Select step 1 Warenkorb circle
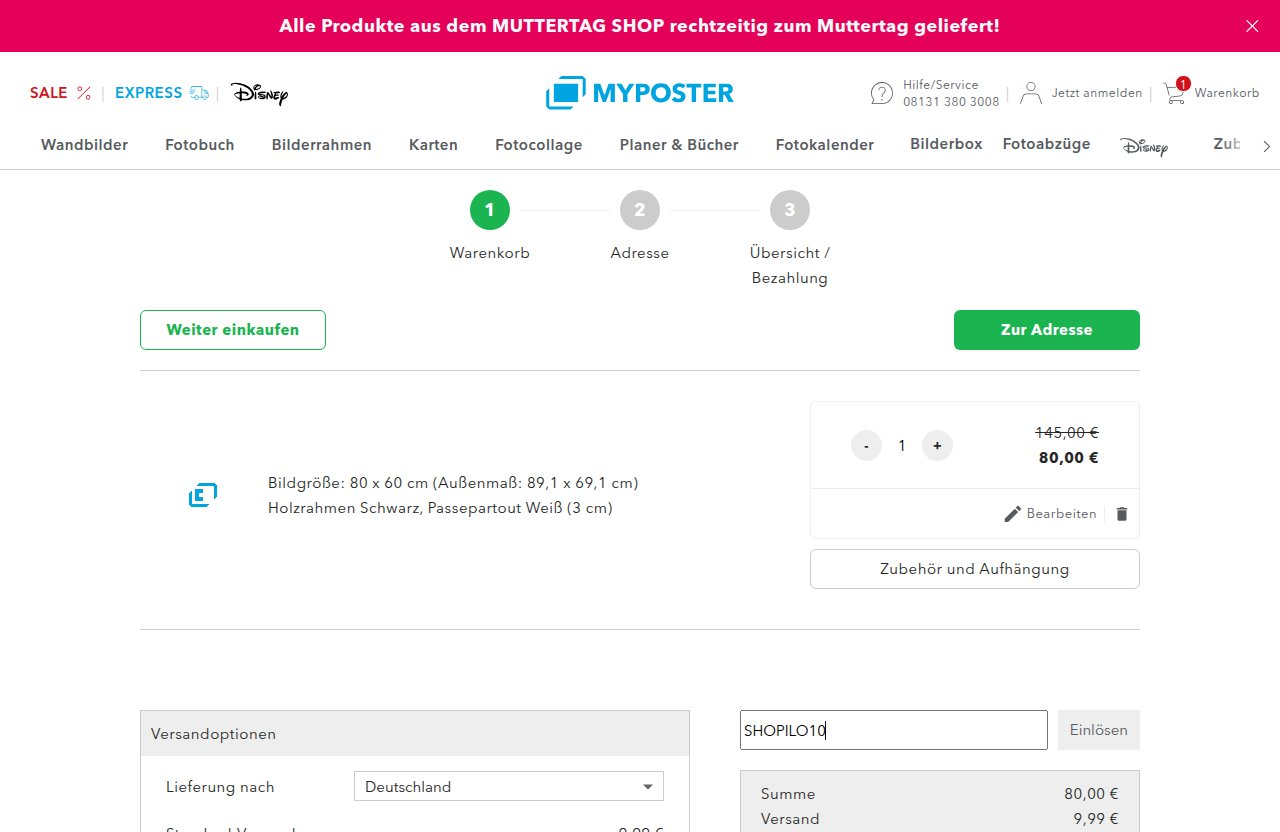This screenshot has width=1280, height=832. [490, 210]
